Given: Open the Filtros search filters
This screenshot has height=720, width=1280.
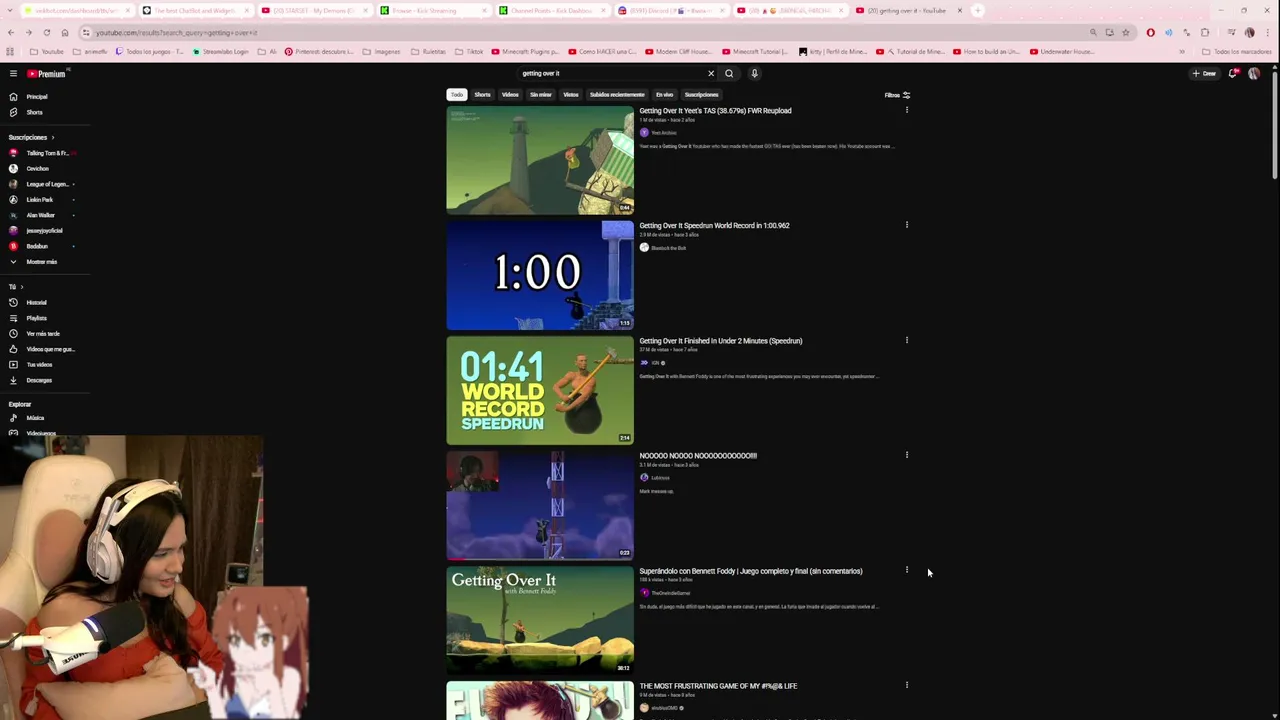Looking at the screenshot, I should click(x=897, y=95).
